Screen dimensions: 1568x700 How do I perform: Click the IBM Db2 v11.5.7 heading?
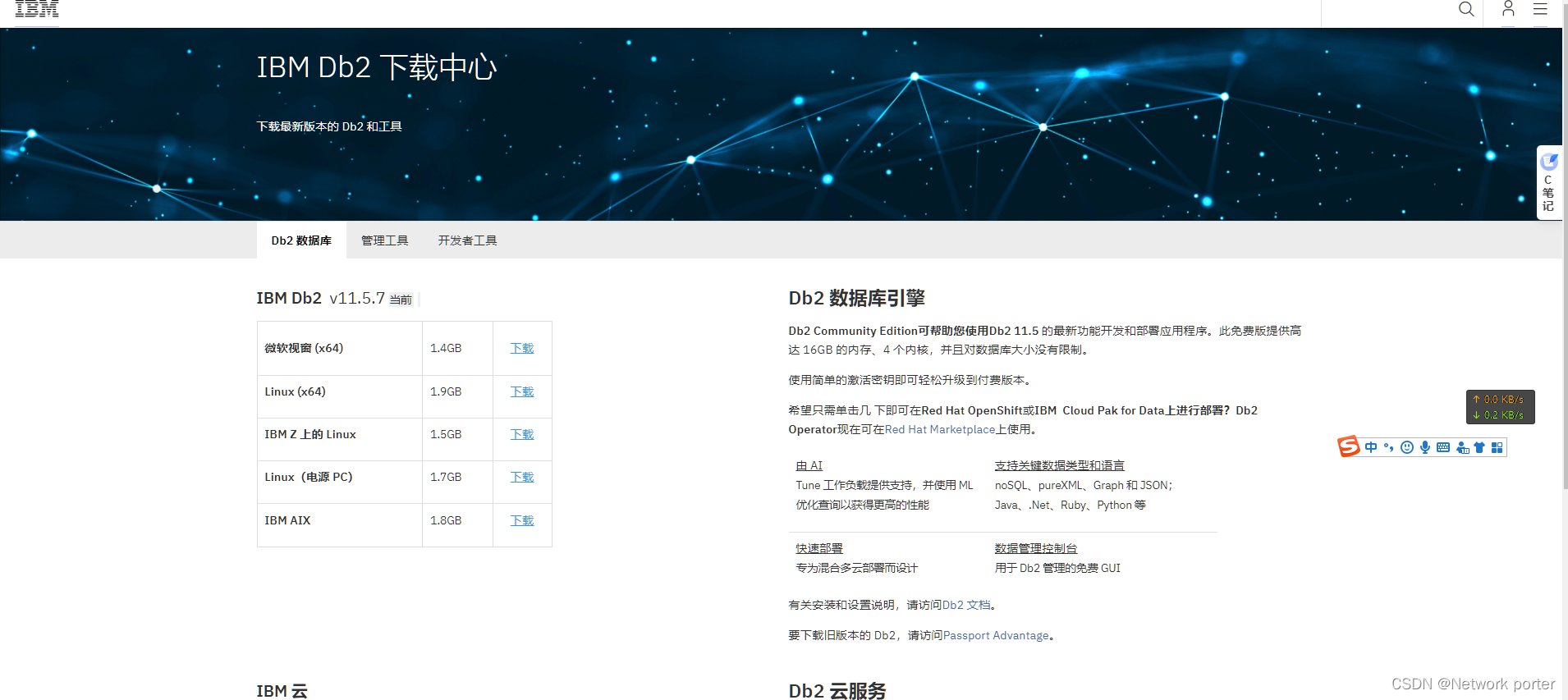[x=321, y=298]
